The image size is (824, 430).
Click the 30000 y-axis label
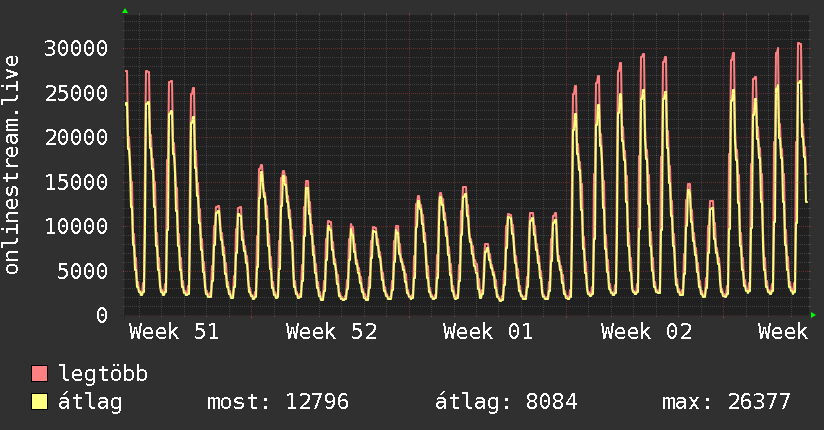click(x=76, y=48)
